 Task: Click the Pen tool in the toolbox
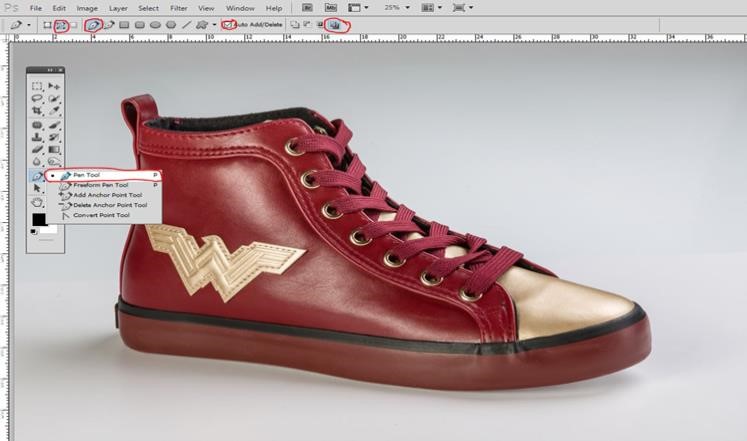[37, 176]
